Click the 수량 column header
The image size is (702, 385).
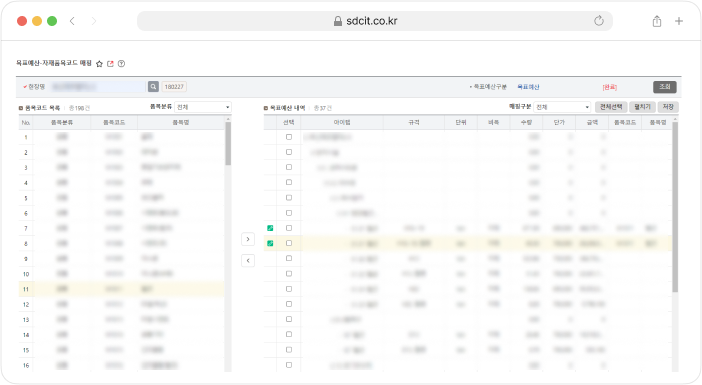pos(526,123)
